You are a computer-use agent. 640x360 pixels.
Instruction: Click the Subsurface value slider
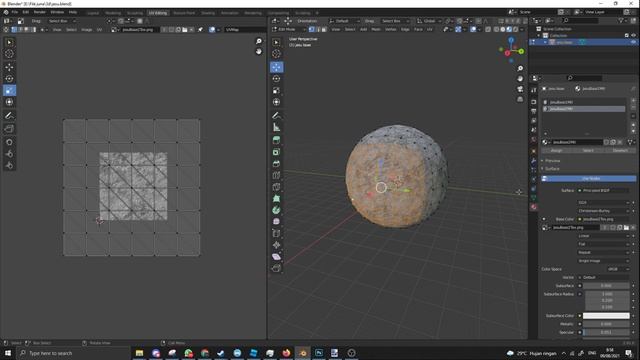click(x=606, y=286)
